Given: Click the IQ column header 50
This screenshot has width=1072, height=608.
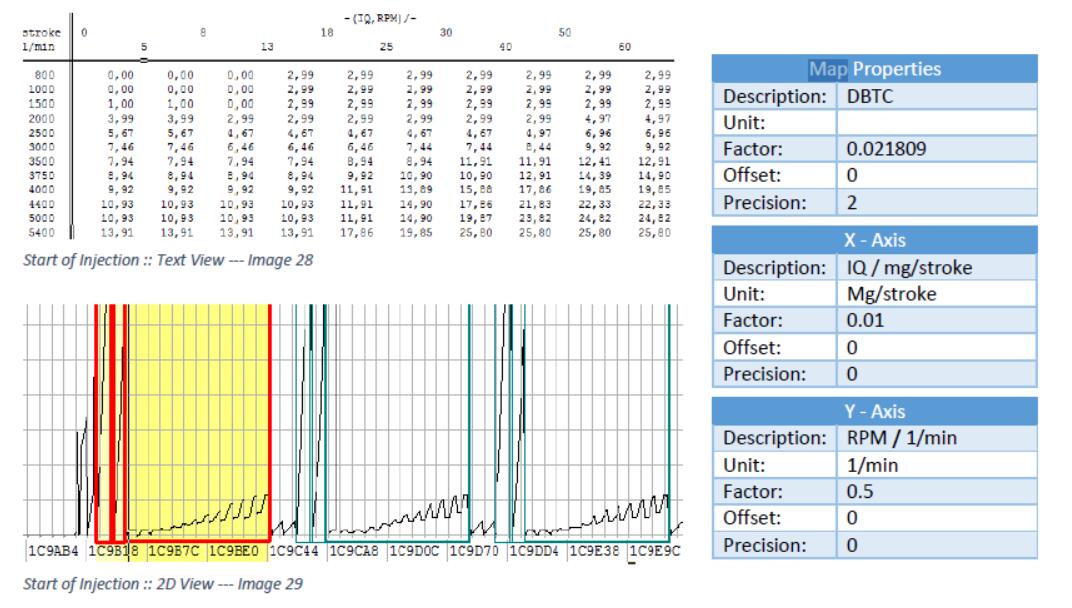Looking at the screenshot, I should coord(565,33).
